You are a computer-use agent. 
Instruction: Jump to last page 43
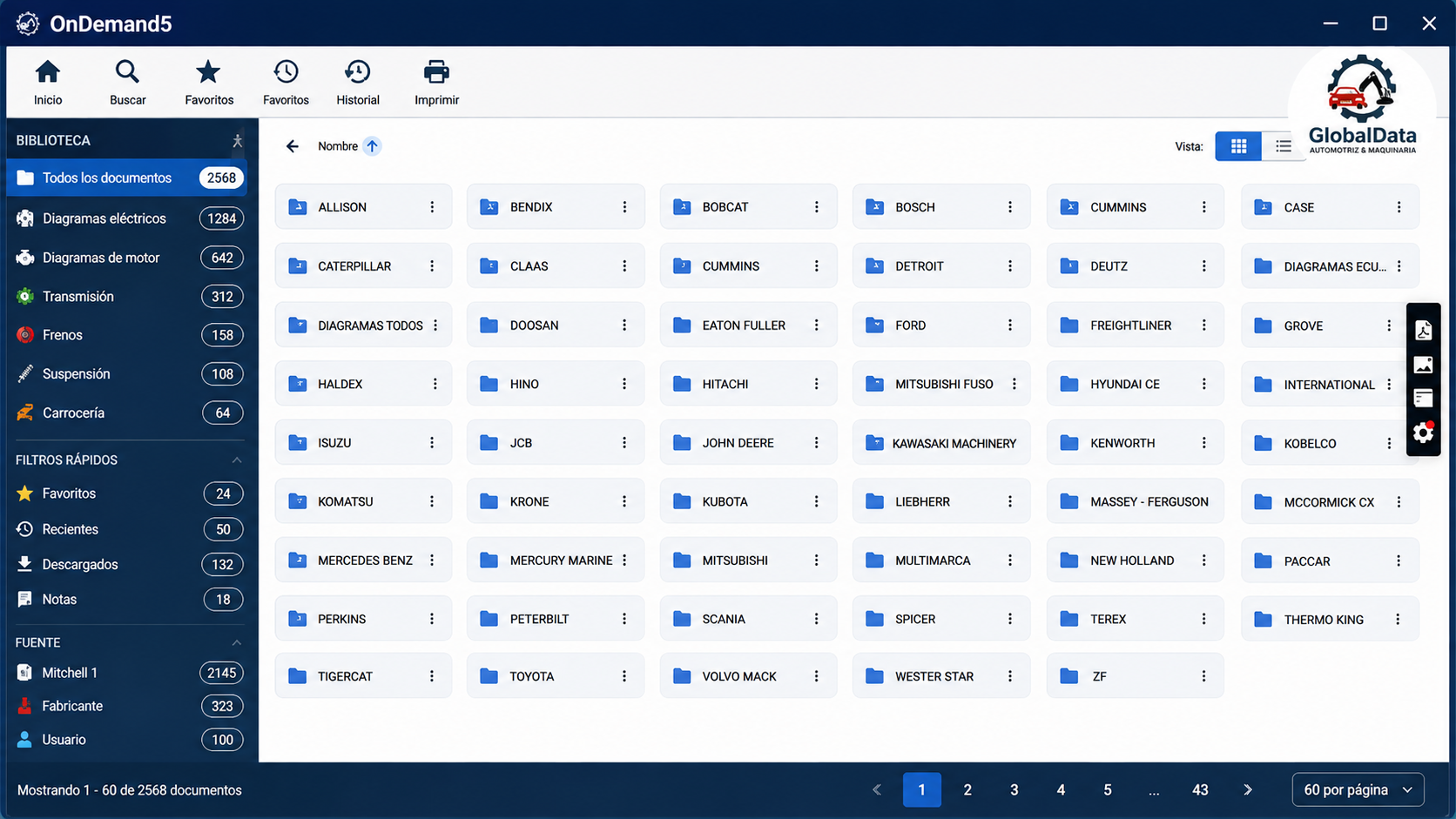(x=1200, y=790)
